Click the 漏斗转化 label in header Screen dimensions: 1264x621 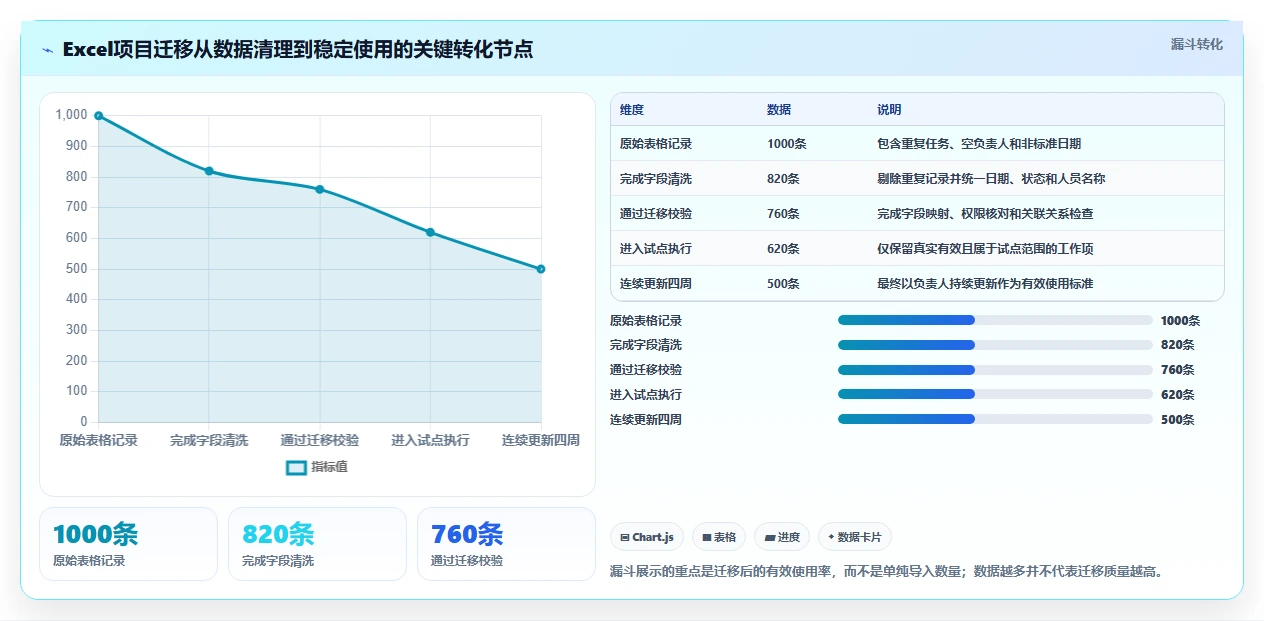1197,44
